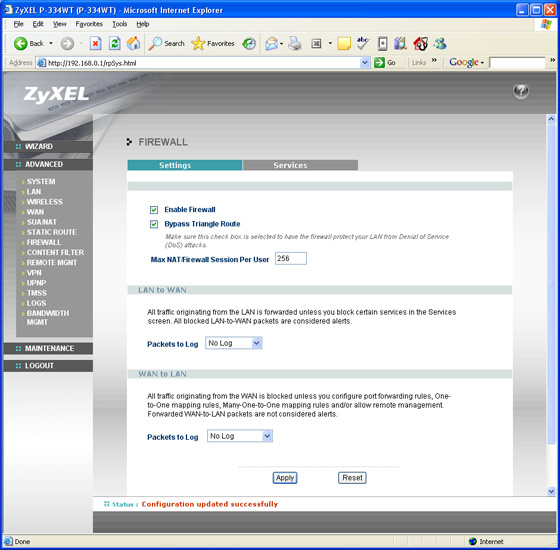Image resolution: width=560 pixels, height=550 pixels.
Task: Click the yellow note Discuss icon
Action: point(344,44)
